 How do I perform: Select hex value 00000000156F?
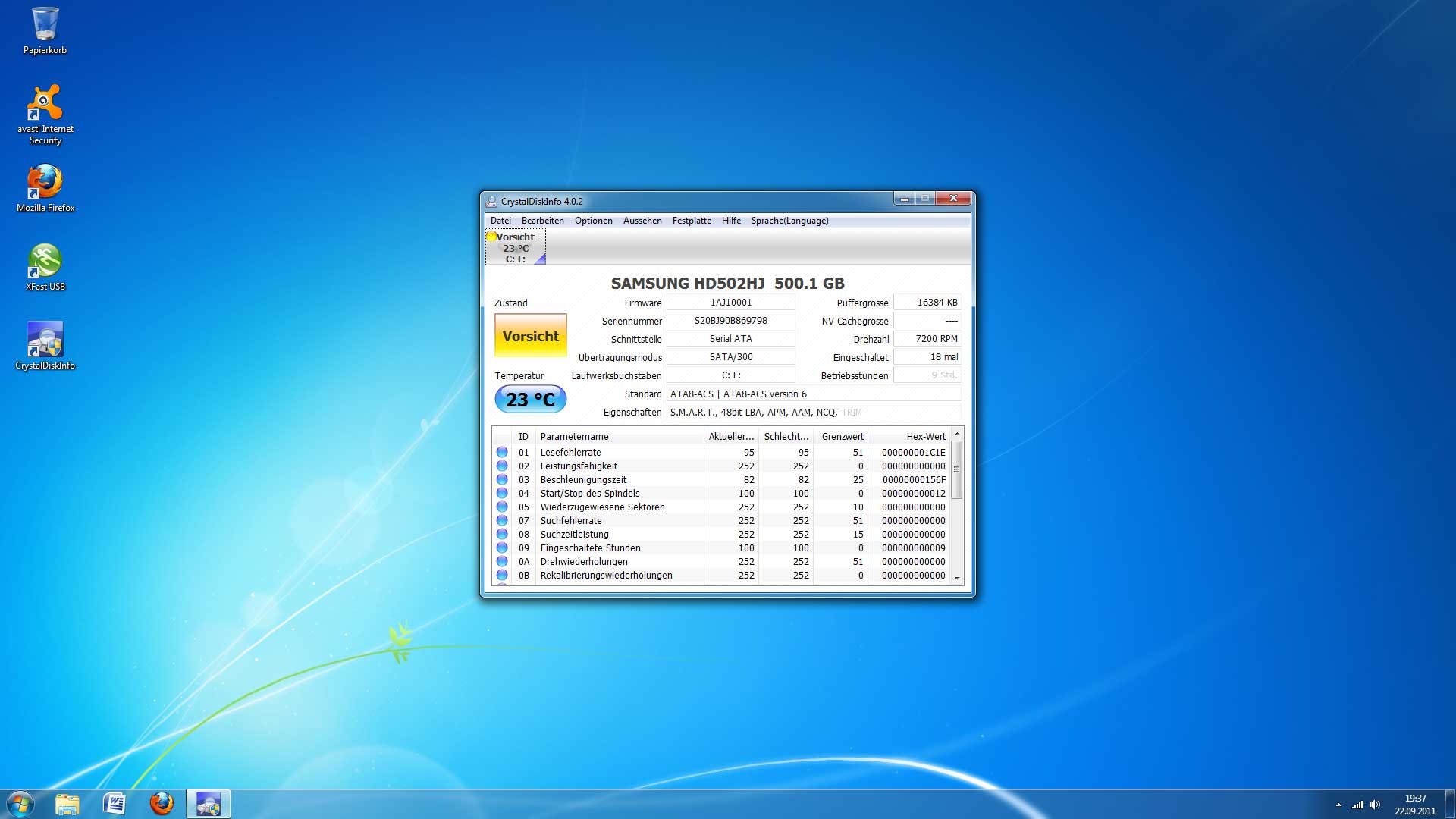[914, 480]
